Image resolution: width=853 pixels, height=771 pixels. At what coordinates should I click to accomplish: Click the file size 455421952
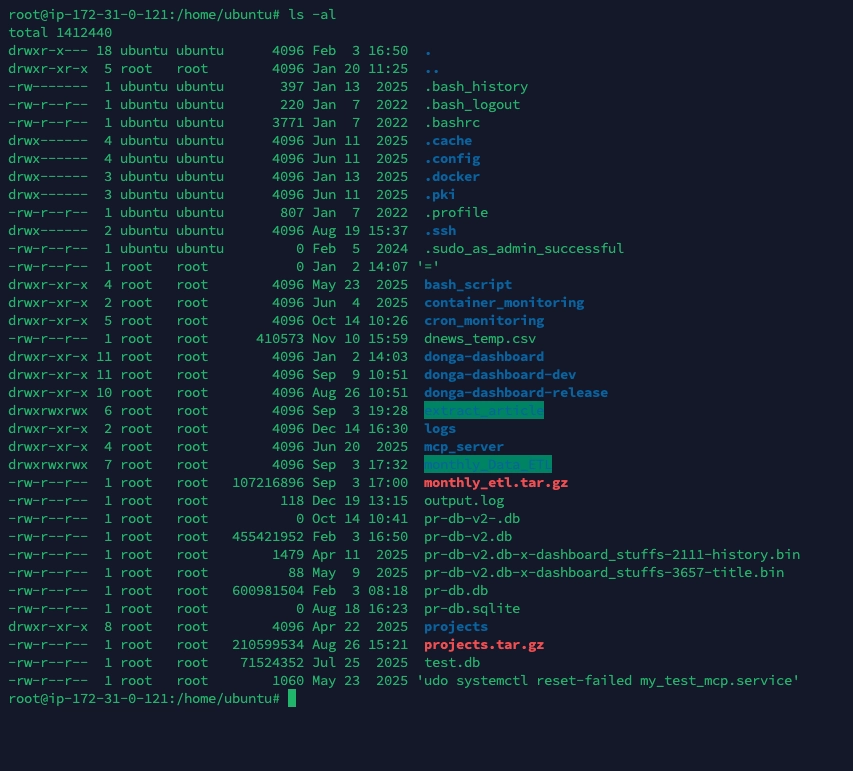click(x=268, y=536)
